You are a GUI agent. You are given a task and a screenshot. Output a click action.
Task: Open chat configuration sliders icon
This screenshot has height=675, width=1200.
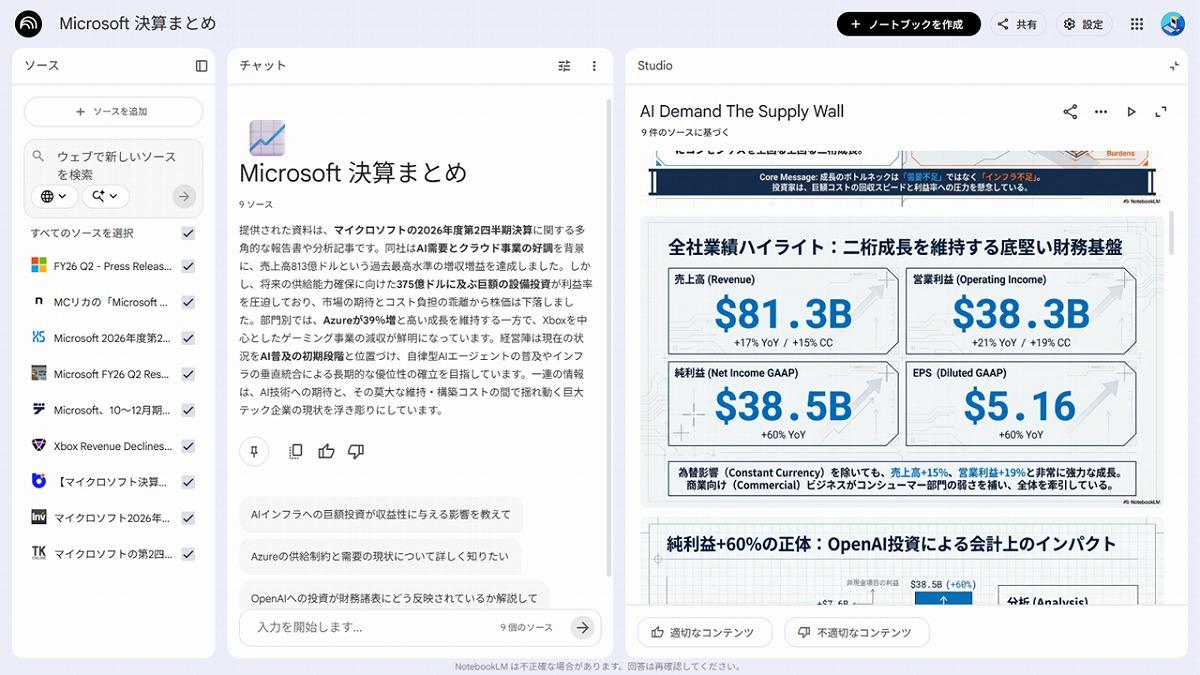(564, 66)
